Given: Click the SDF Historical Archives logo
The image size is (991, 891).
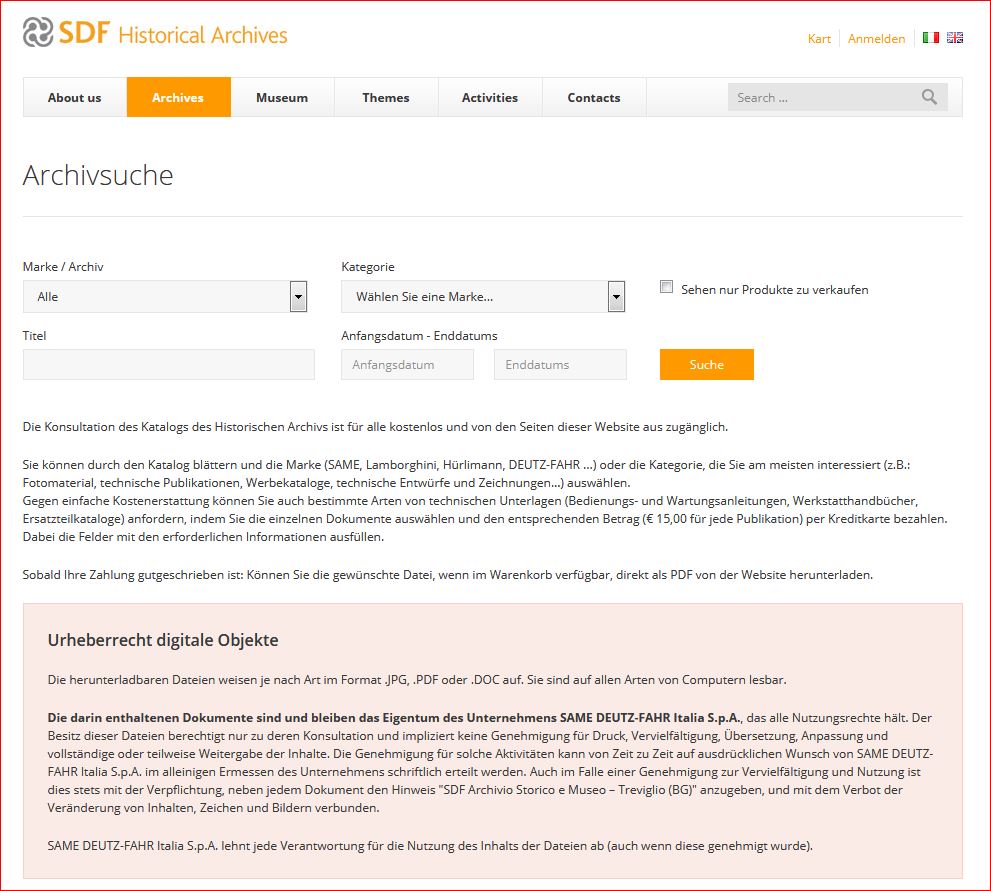Looking at the screenshot, I should pyautogui.click(x=155, y=34).
